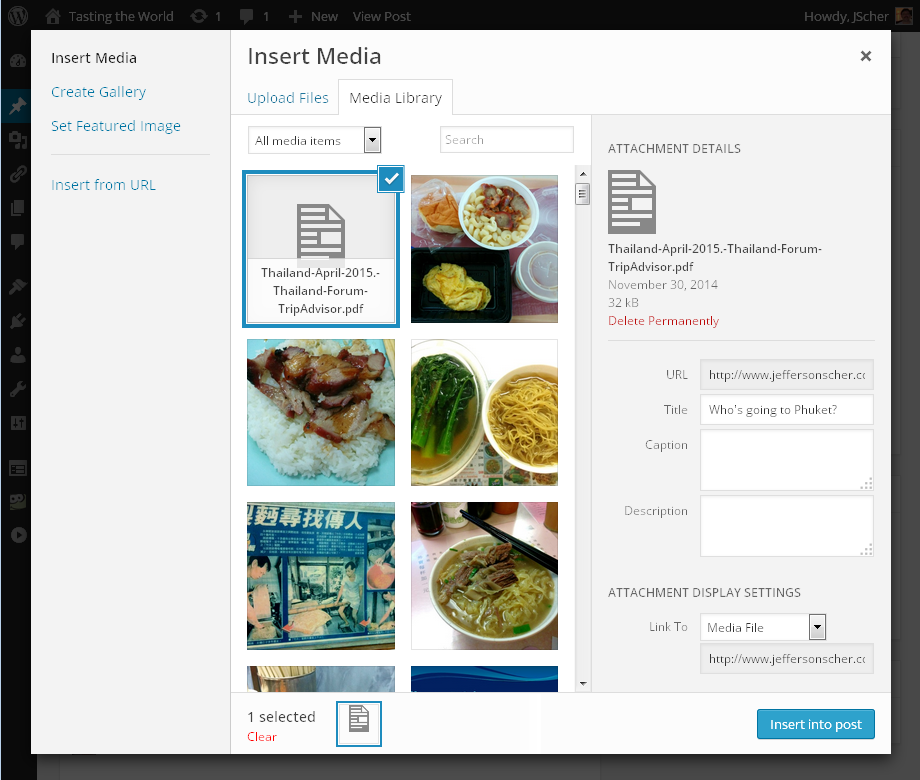
Task: Uncheck the selected PDF checkmark
Action: click(x=391, y=179)
